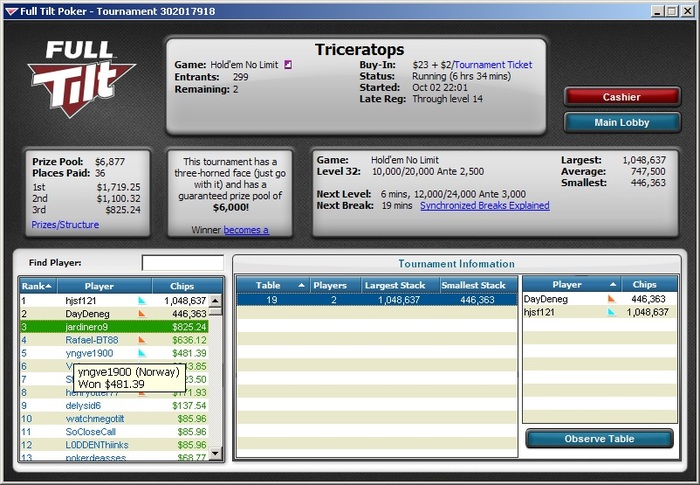Select SoCloseCall in the rank list
This screenshot has width=700, height=485.
click(114, 431)
